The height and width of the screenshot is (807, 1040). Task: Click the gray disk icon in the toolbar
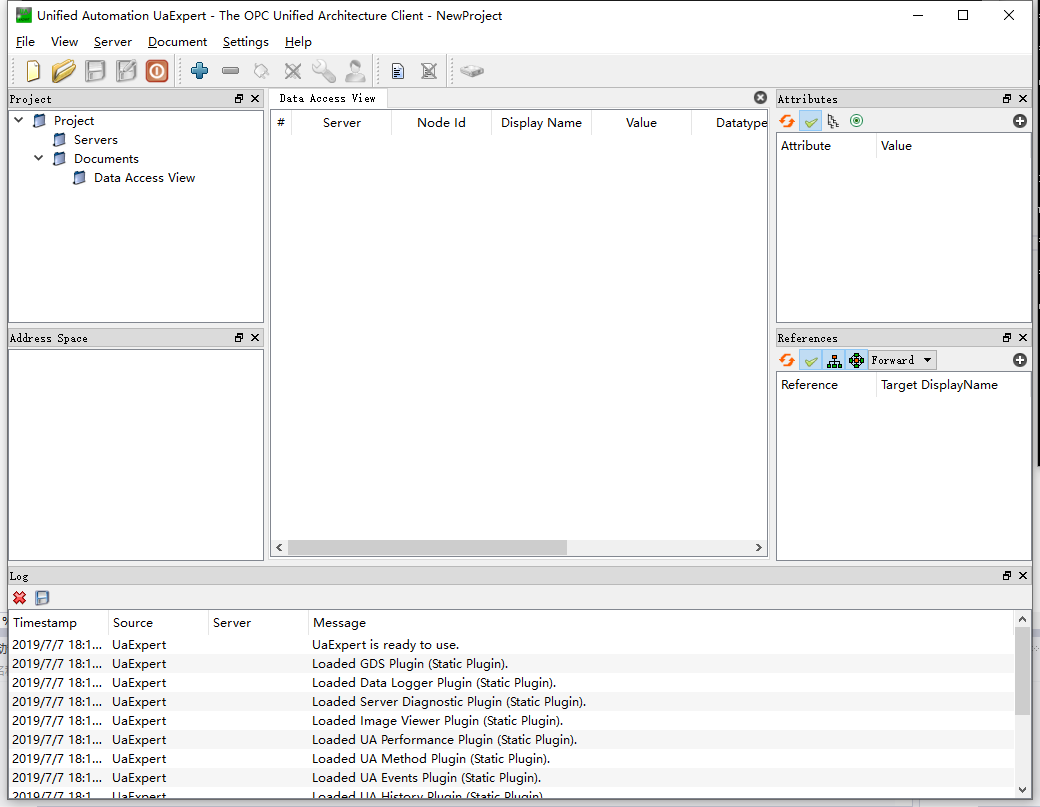472,70
